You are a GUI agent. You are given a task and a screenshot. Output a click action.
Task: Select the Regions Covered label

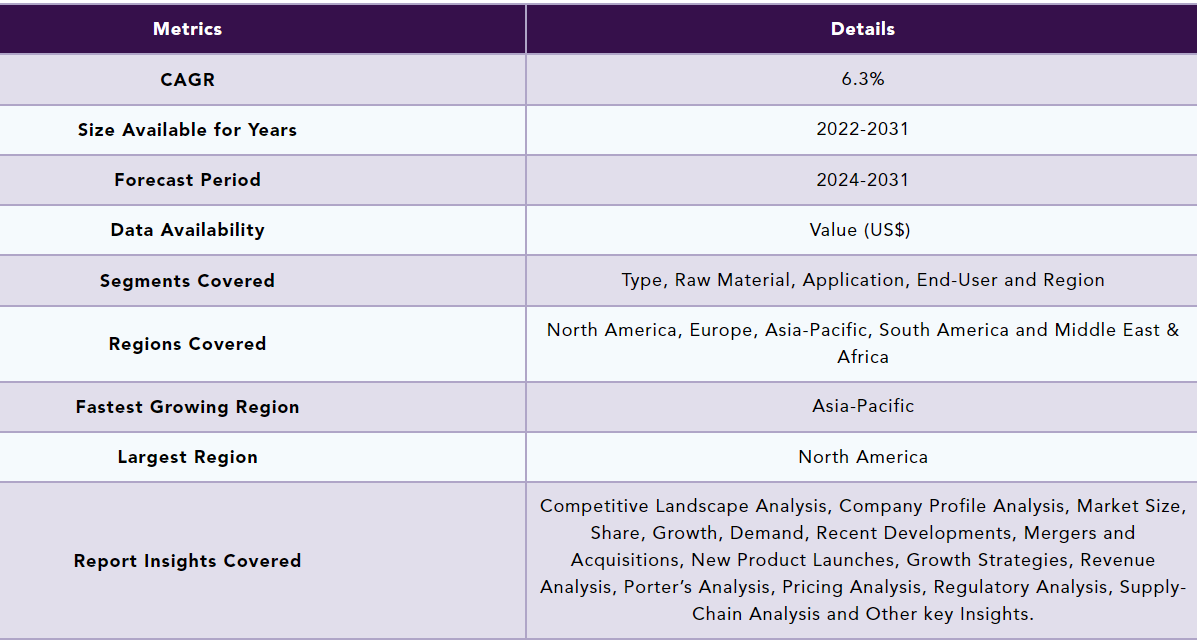[x=187, y=344]
